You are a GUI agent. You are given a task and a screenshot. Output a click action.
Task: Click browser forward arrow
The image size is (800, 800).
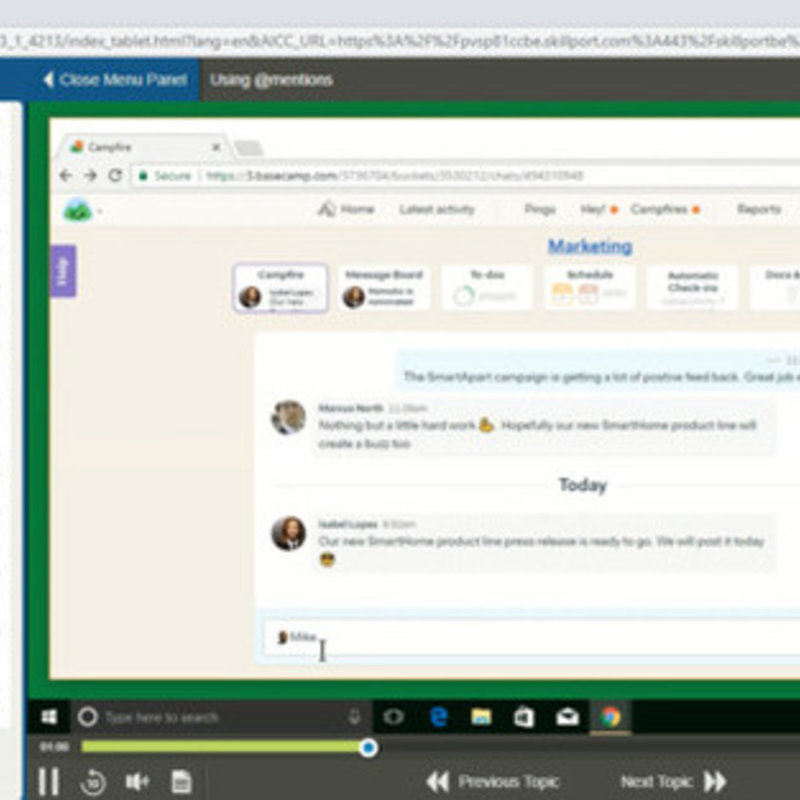pos(90,176)
